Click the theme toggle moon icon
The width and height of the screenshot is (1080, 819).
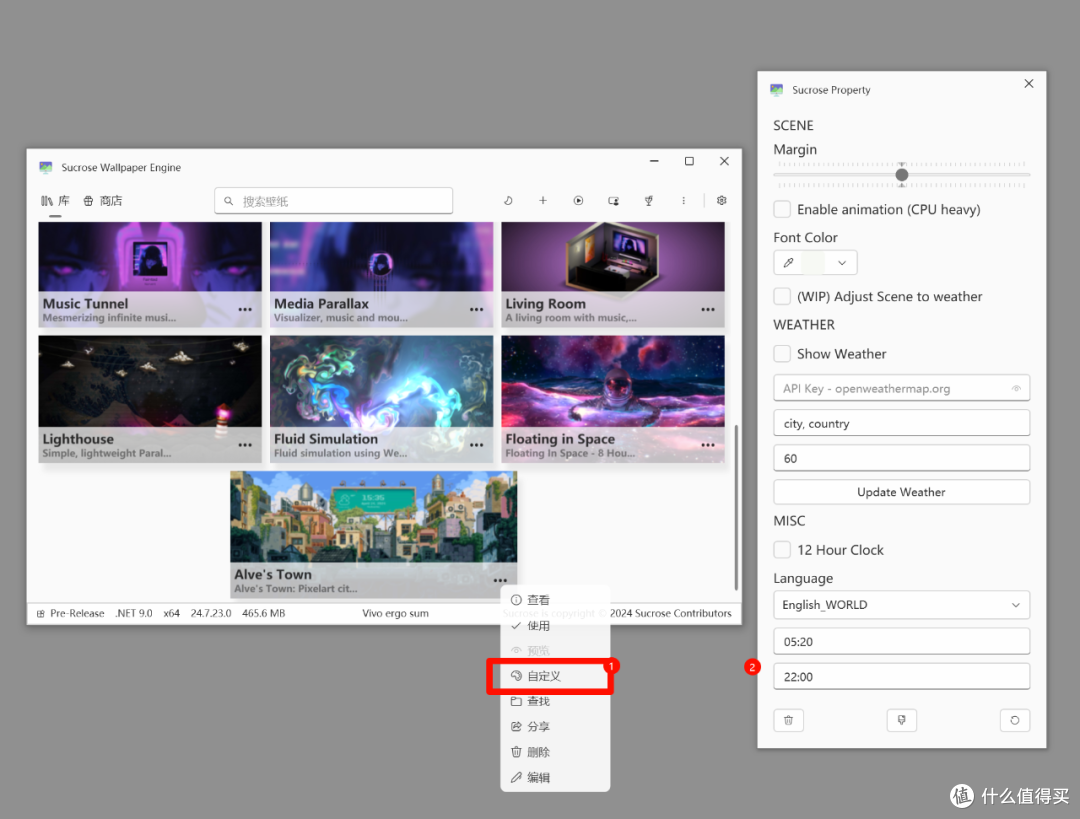[x=508, y=200]
